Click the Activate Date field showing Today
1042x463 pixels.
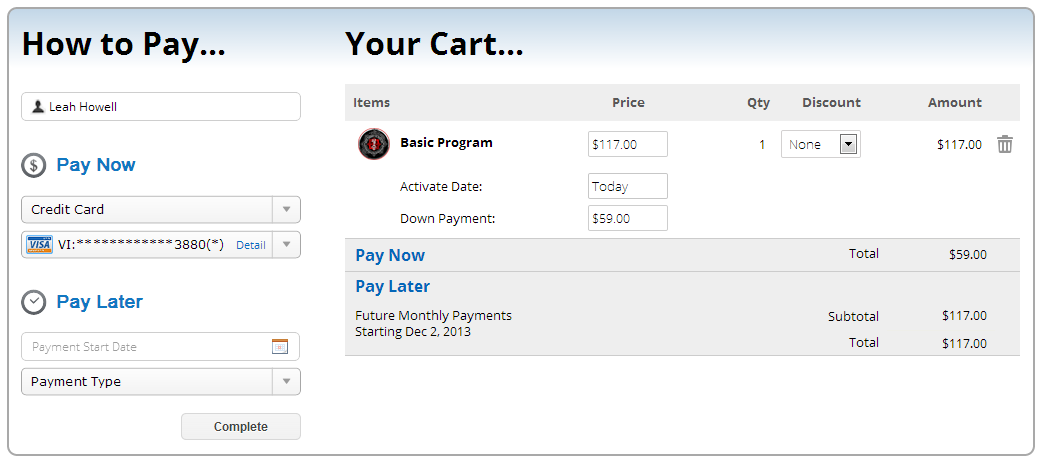pyautogui.click(x=627, y=186)
